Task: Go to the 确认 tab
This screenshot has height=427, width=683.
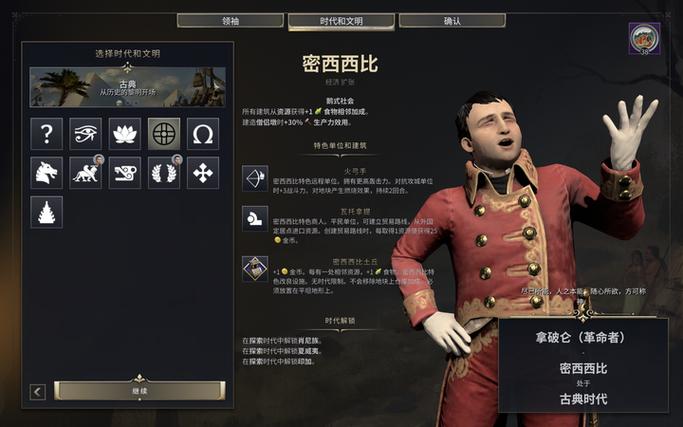Action: click(x=452, y=21)
